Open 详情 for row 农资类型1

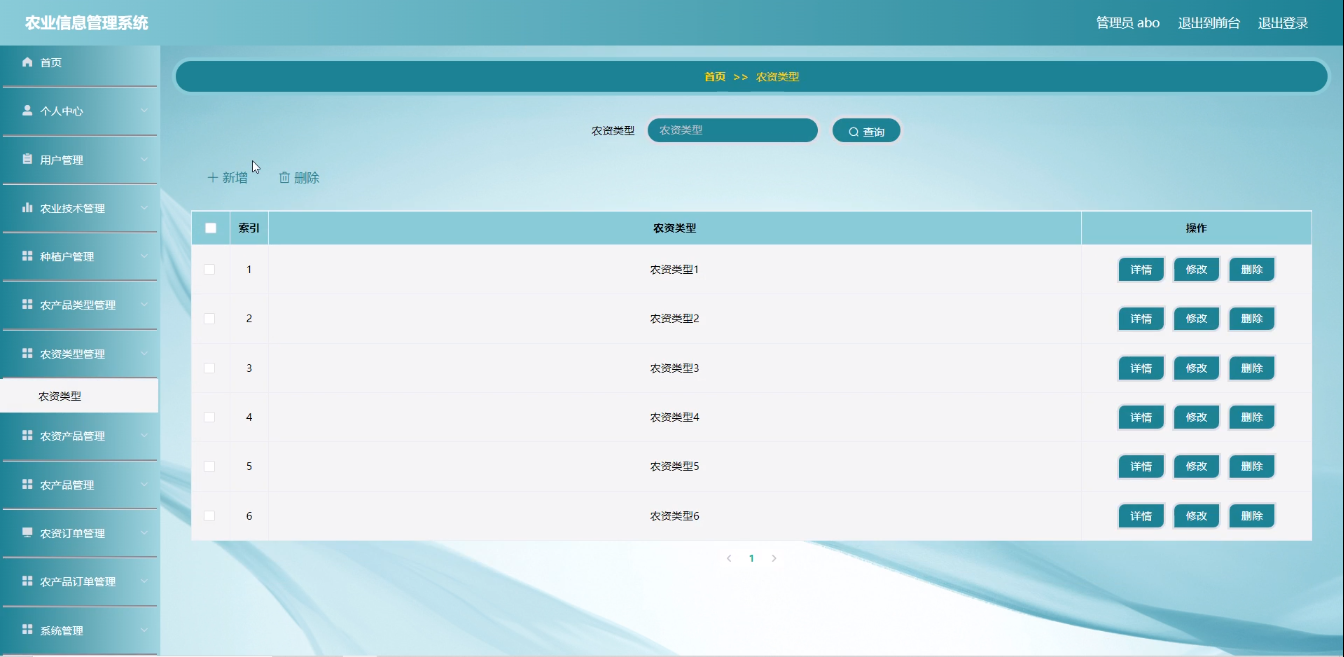point(1141,270)
